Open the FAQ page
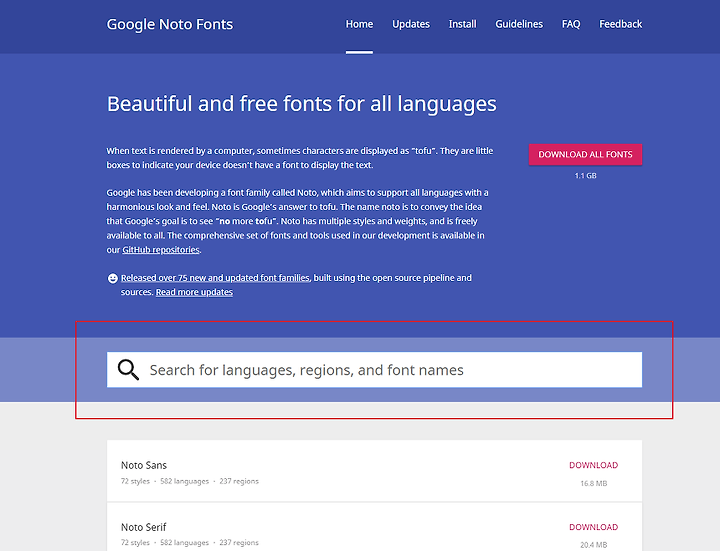Screen dimensions: 720x551 click(571, 24)
